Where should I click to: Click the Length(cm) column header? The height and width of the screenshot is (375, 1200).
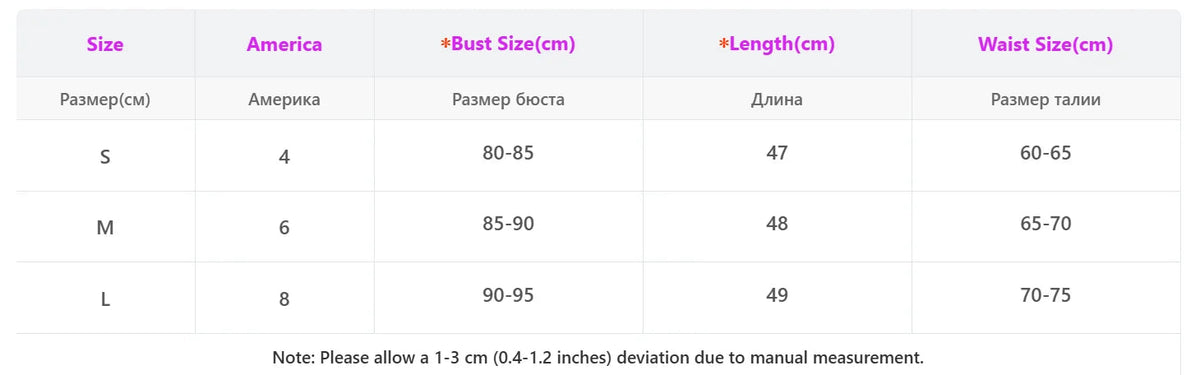click(777, 44)
